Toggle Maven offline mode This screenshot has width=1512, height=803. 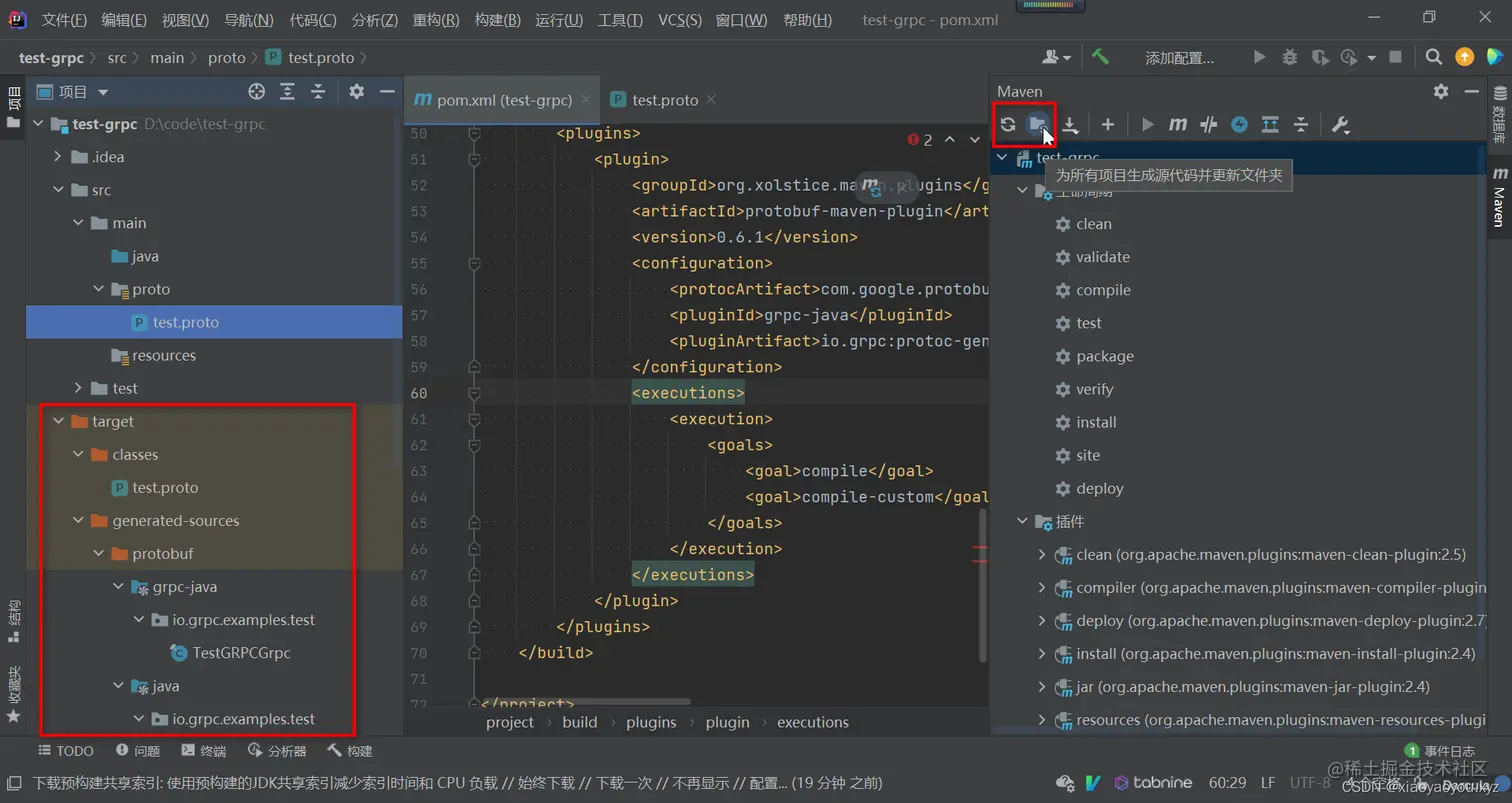tap(1209, 125)
